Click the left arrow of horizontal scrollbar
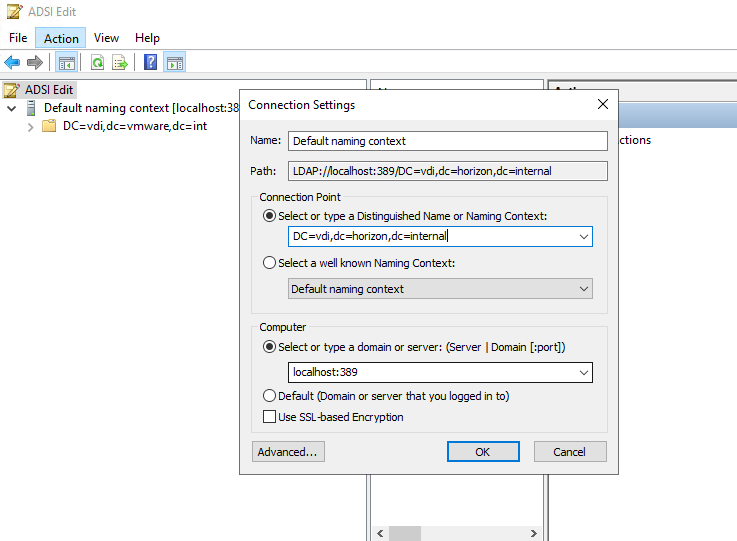This screenshot has width=737, height=541. (x=380, y=533)
